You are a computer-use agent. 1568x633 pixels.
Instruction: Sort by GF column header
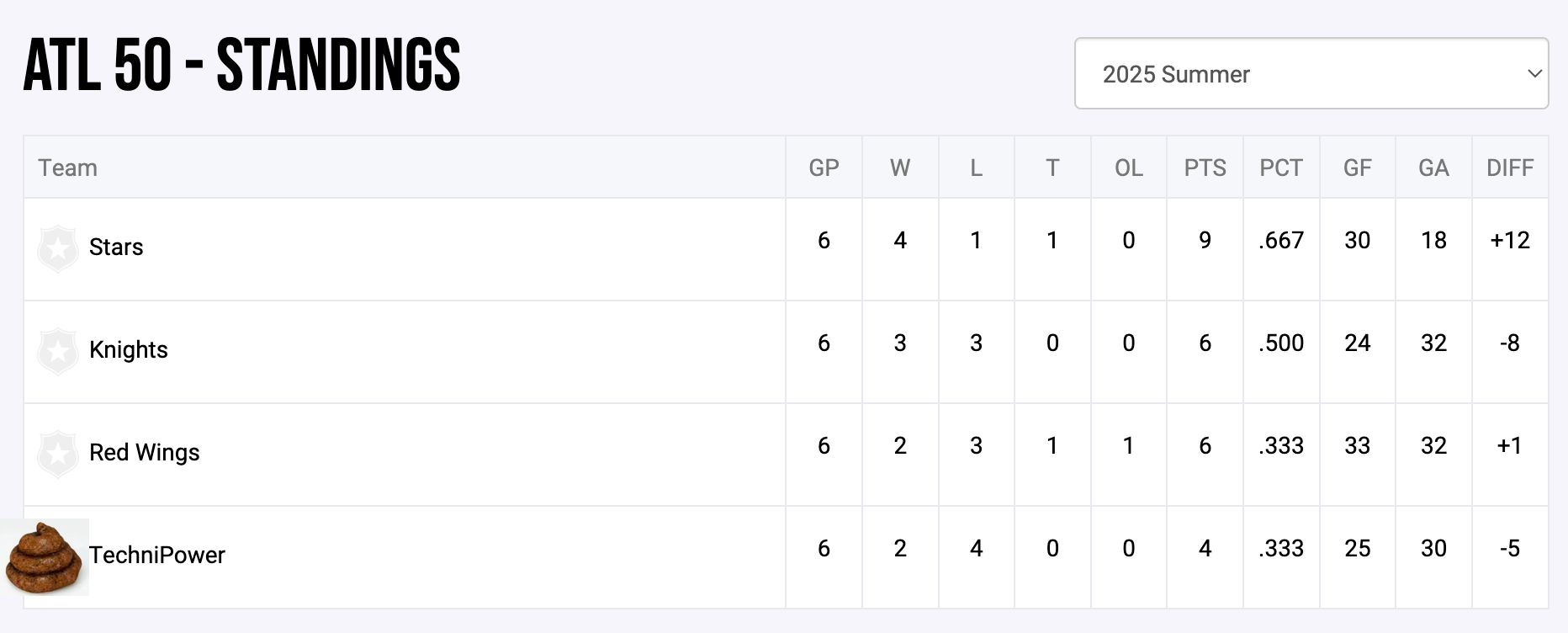(1357, 168)
